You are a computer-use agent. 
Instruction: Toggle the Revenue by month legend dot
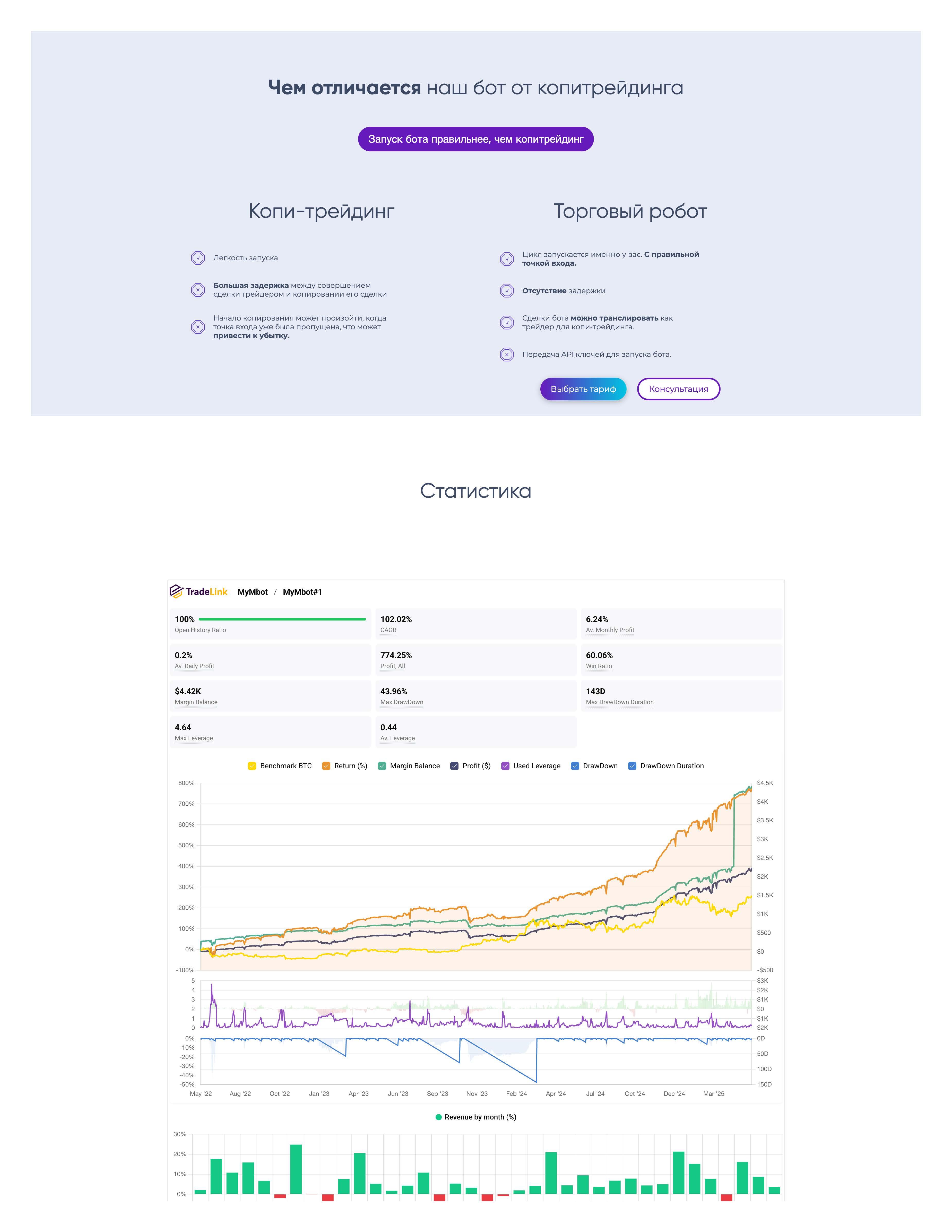tap(438, 1117)
